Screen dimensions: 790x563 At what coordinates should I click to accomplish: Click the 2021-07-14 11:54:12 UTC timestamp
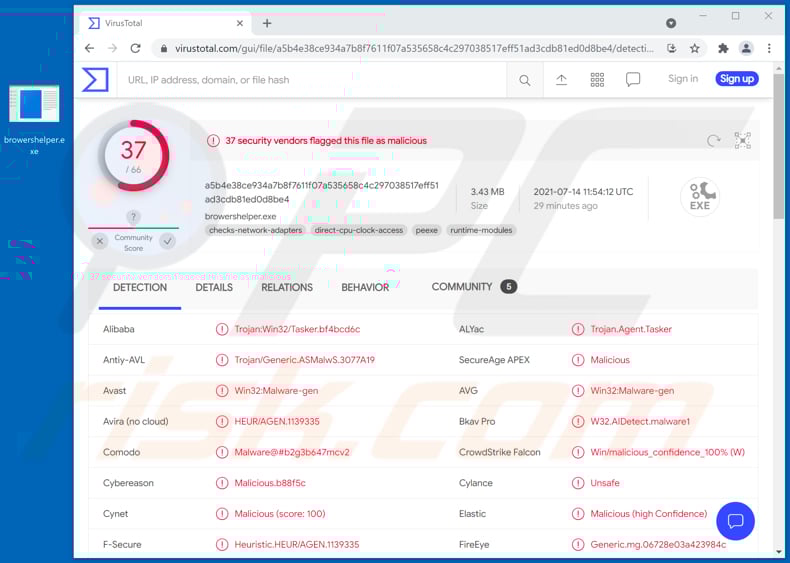click(x=583, y=192)
